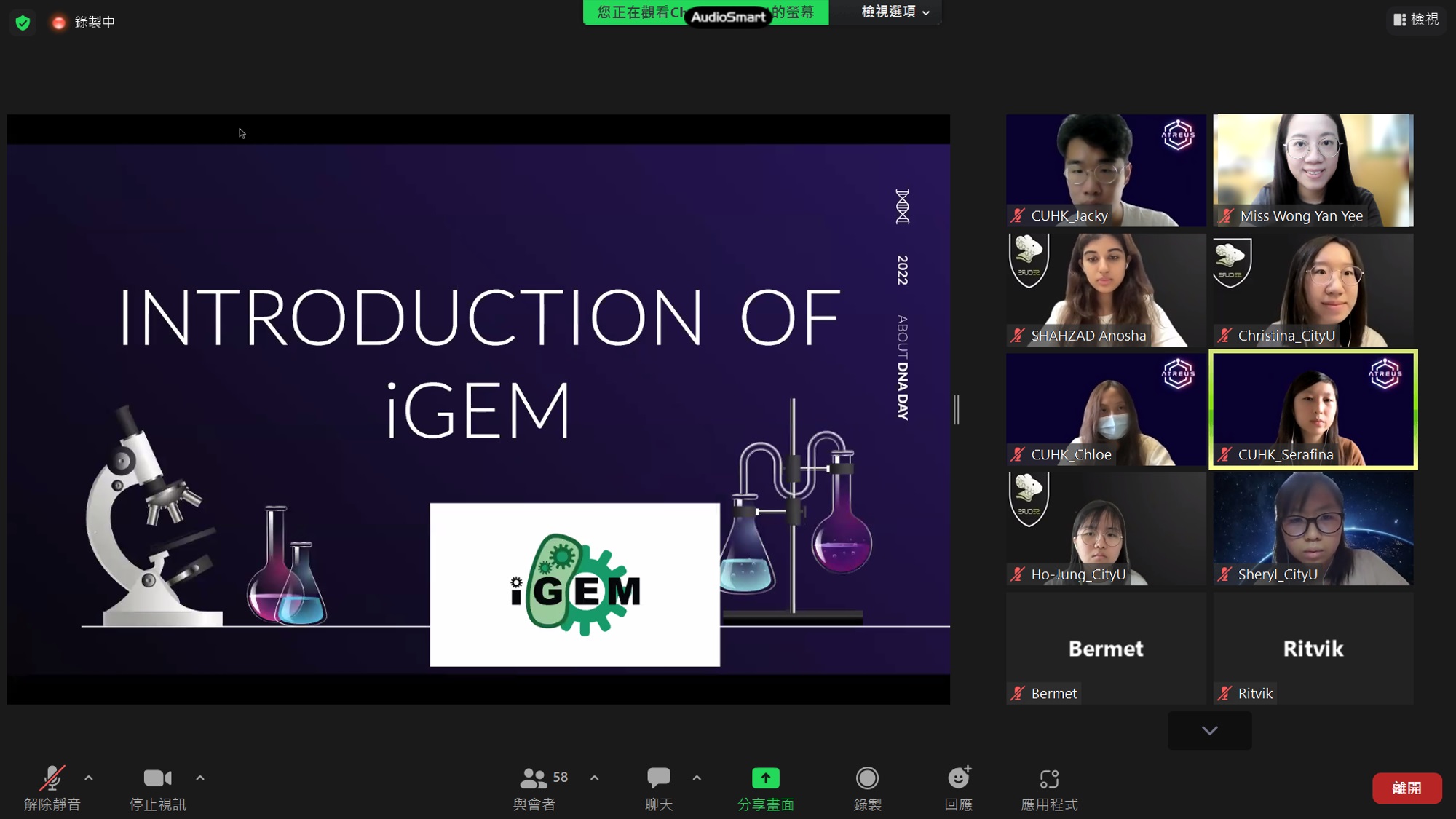Image resolution: width=1456 pixels, height=819 pixels.
Task: Select CUHK_Chloe video thumbnail
Action: coord(1106,409)
